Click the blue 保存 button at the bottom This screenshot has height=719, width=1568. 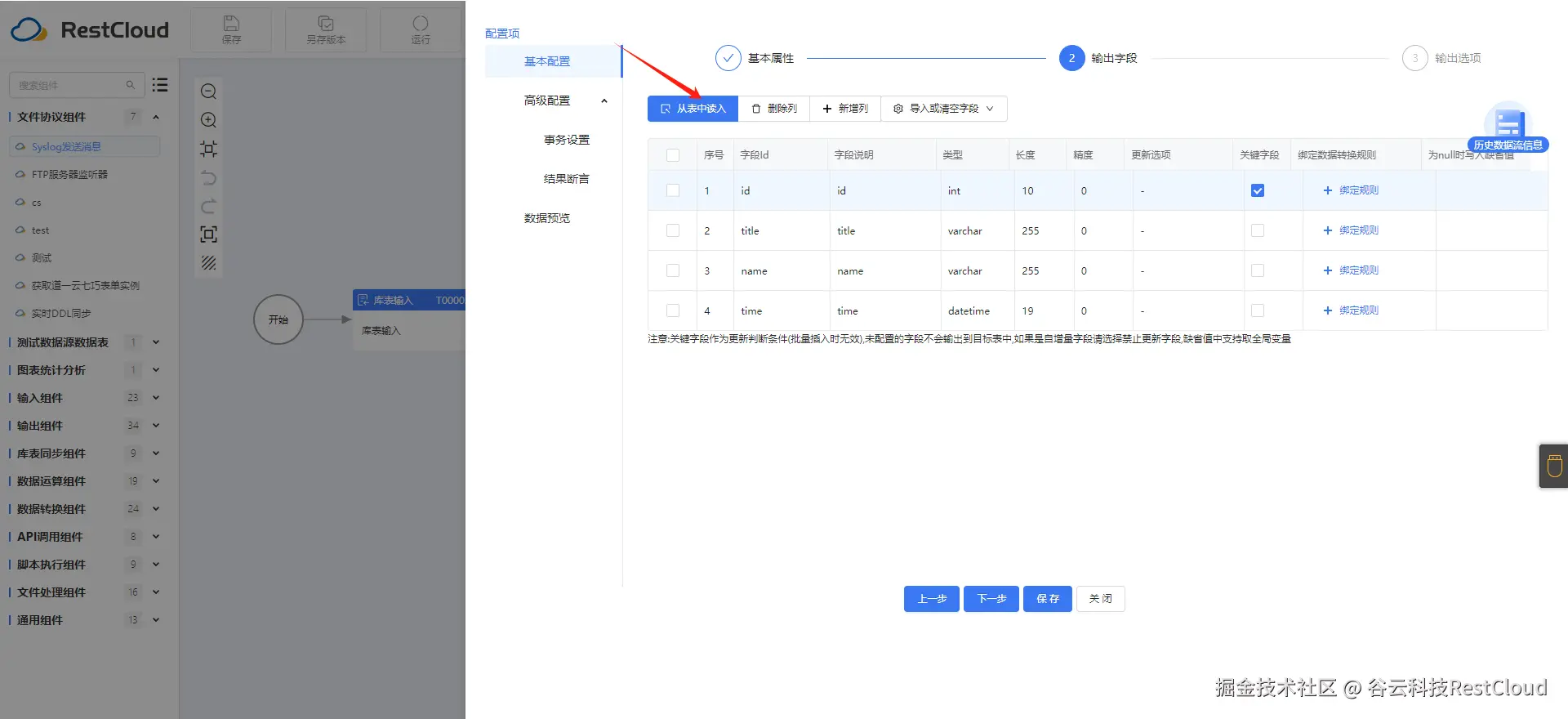[1048, 599]
